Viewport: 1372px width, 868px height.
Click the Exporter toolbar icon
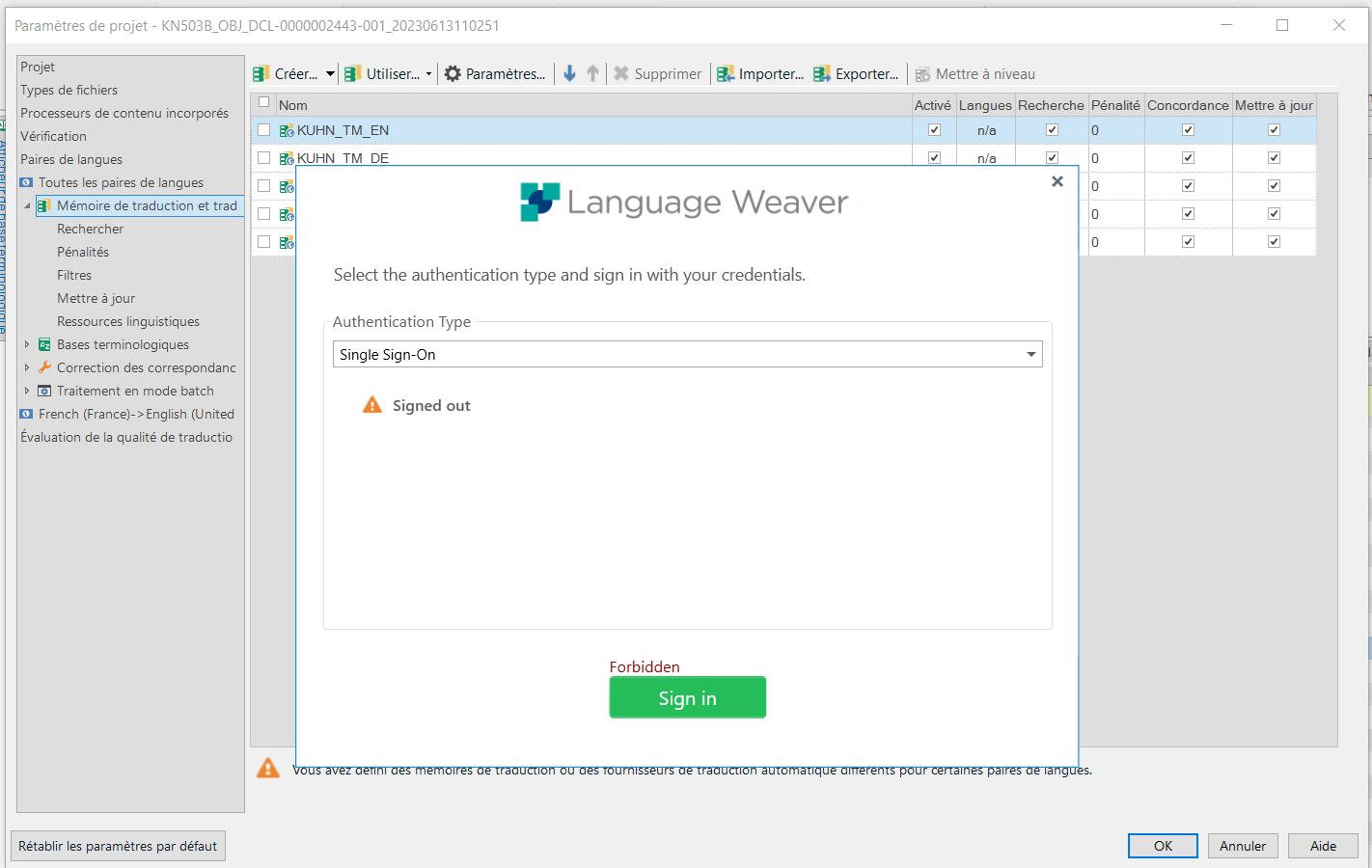(823, 73)
